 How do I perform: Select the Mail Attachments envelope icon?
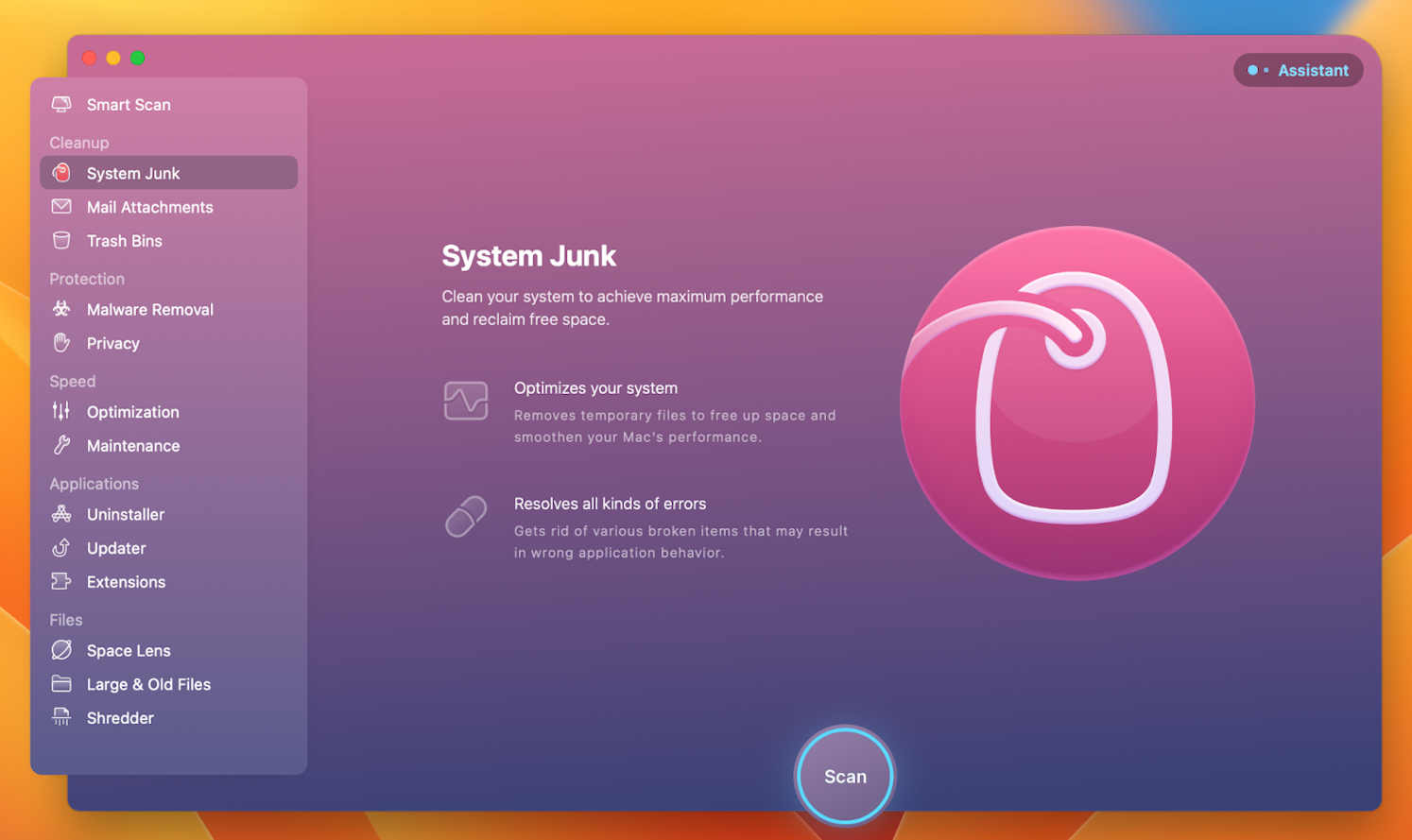tap(61, 207)
